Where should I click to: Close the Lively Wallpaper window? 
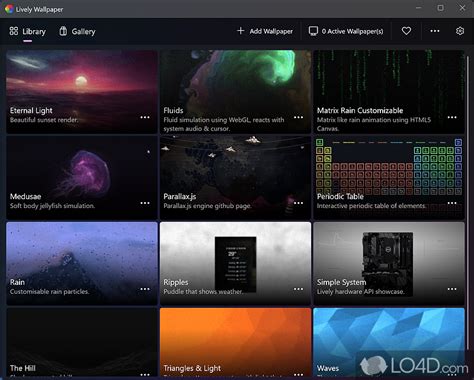462,8
